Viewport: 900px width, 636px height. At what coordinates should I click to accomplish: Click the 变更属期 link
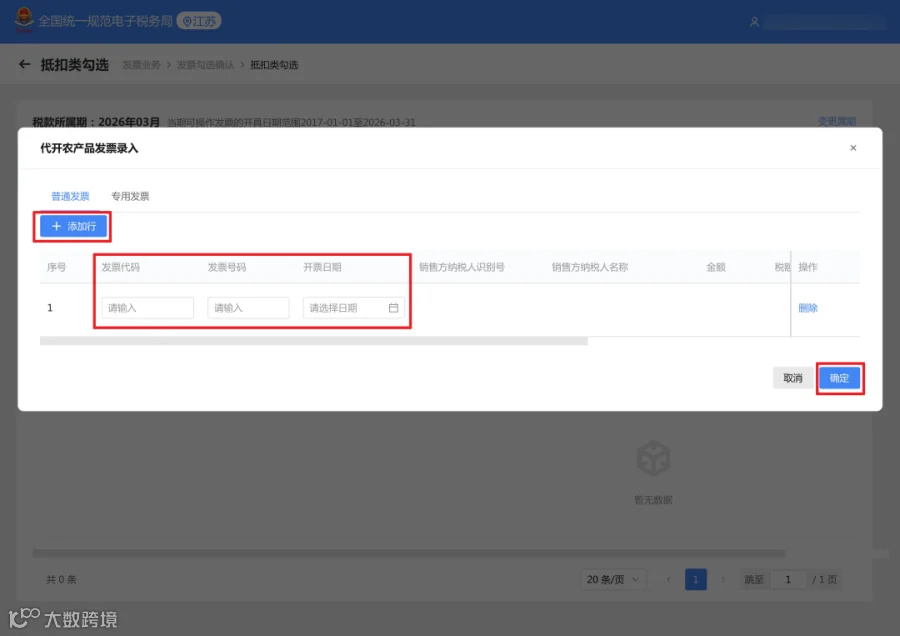point(836,122)
